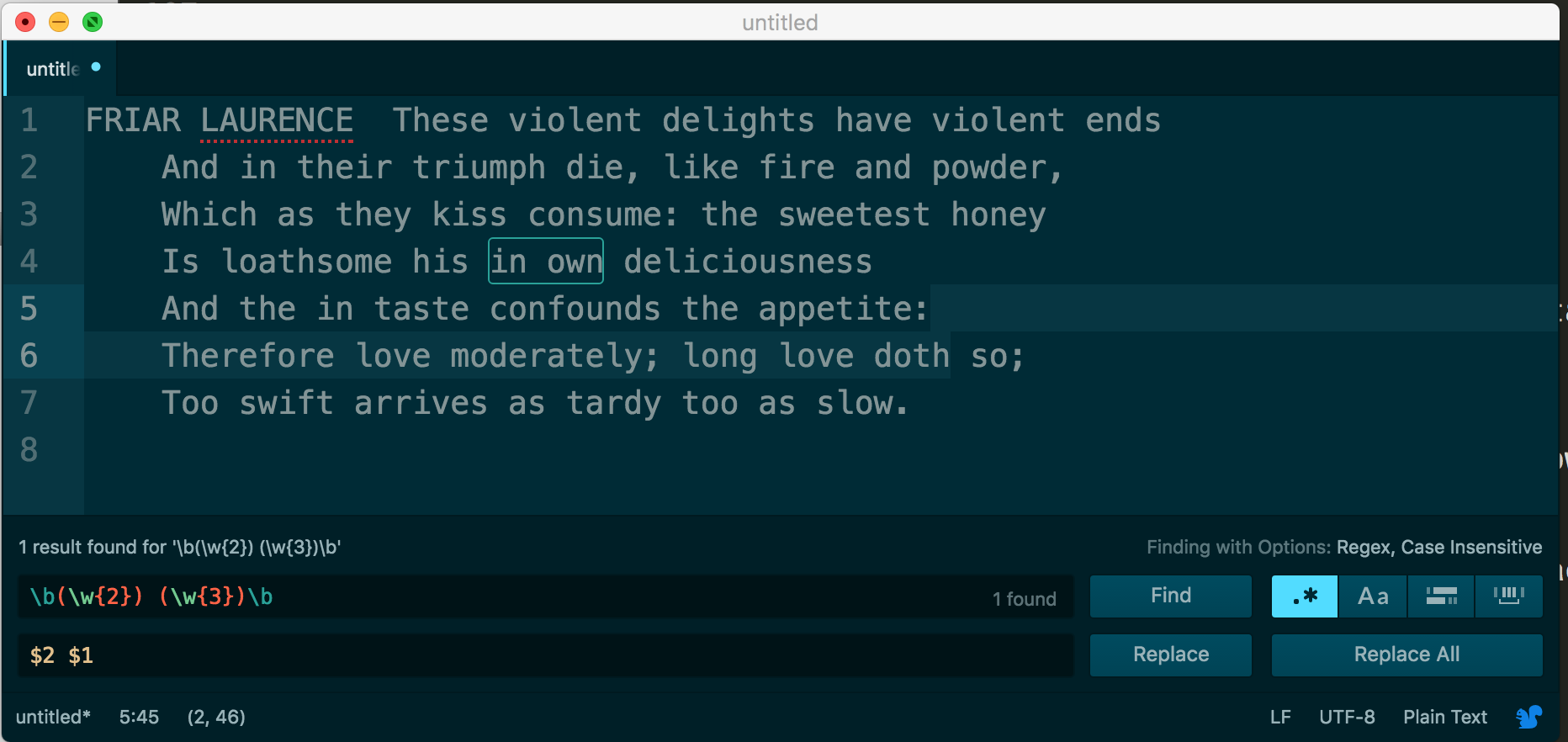Minimize the window with the yellow button
Screen dimensions: 1568x742
point(59,22)
